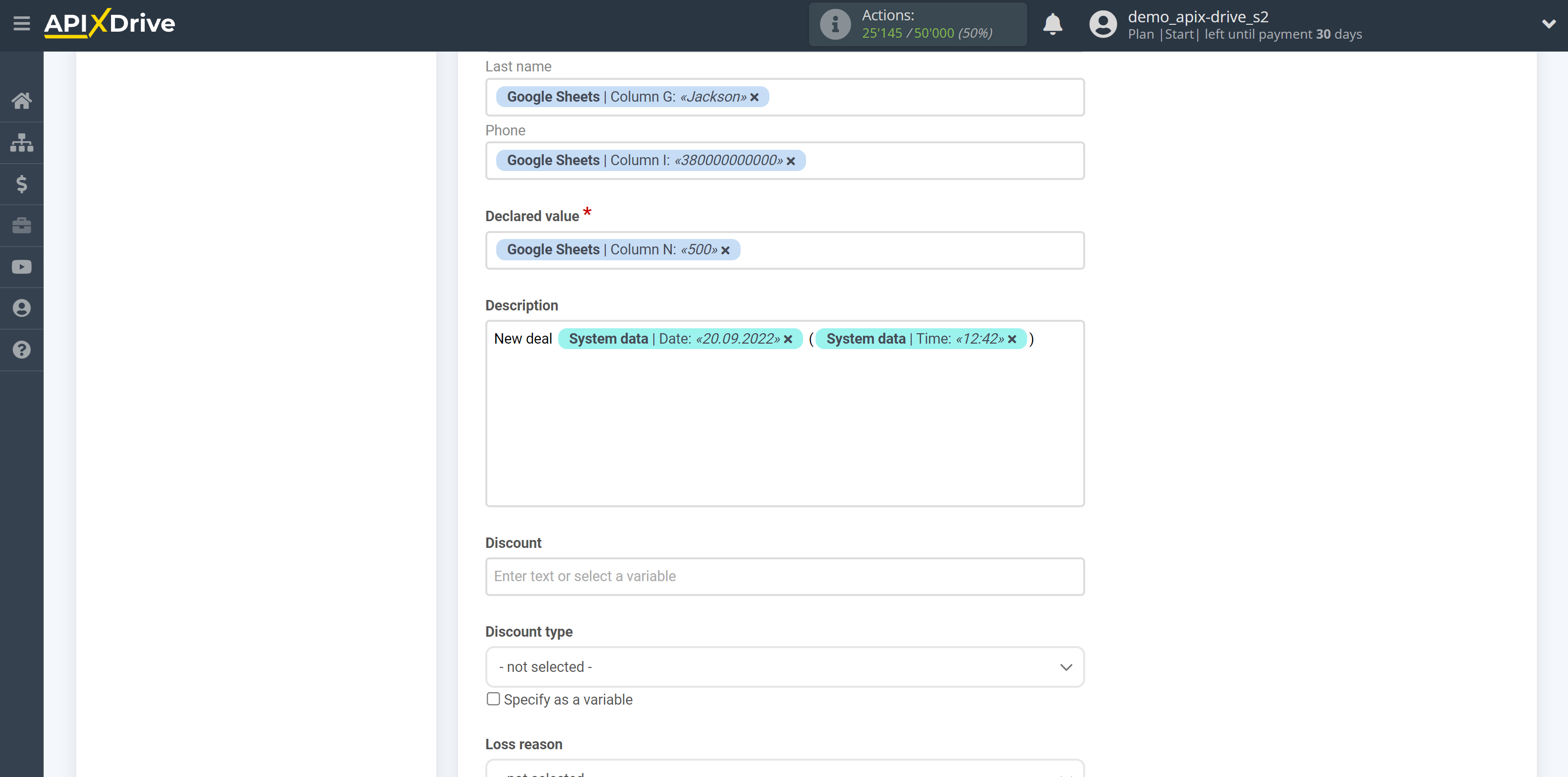Image resolution: width=1568 pixels, height=777 pixels.
Task: Remove System data Date tag from Description
Action: click(x=789, y=339)
